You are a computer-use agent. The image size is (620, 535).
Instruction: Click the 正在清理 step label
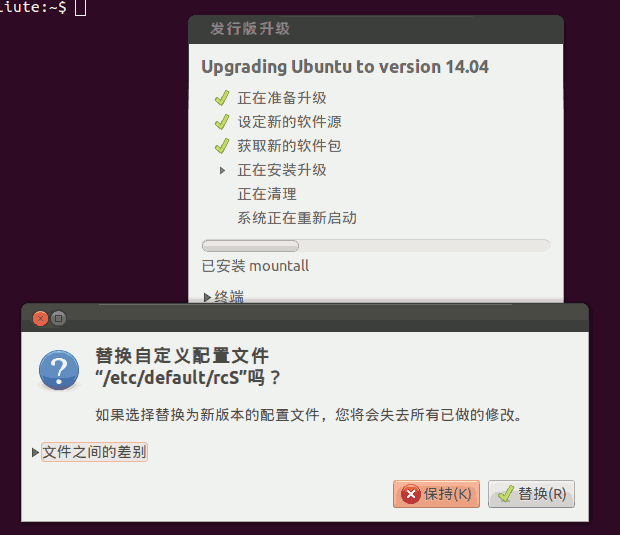(267, 194)
